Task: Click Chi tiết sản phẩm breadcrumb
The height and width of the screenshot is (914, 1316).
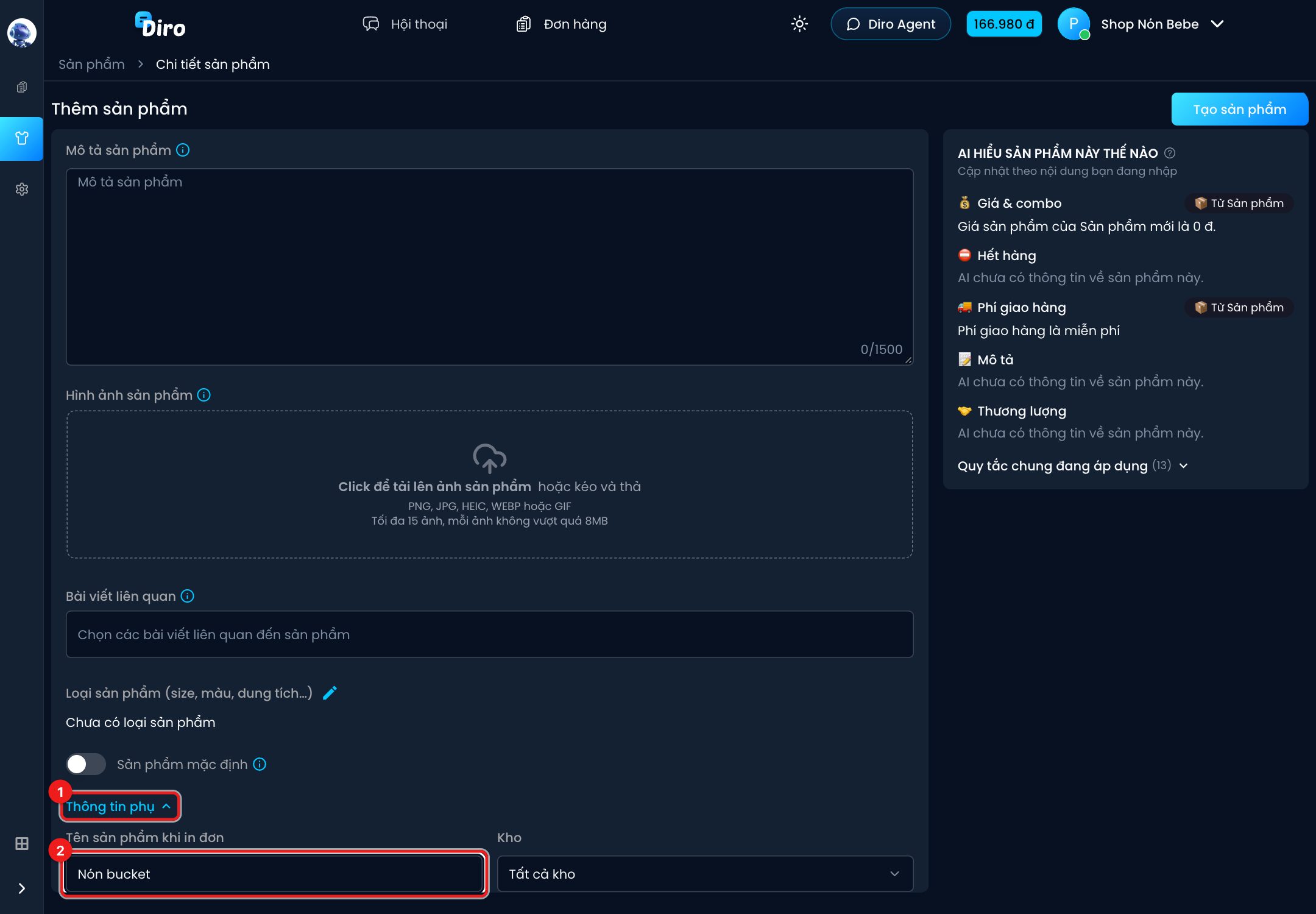Action: click(x=213, y=64)
